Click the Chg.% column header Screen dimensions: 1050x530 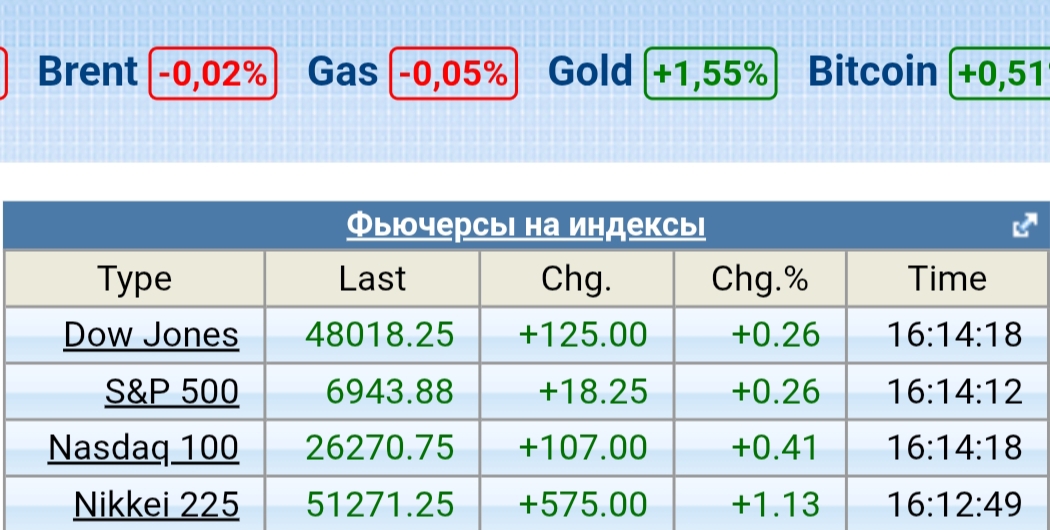[760, 279]
